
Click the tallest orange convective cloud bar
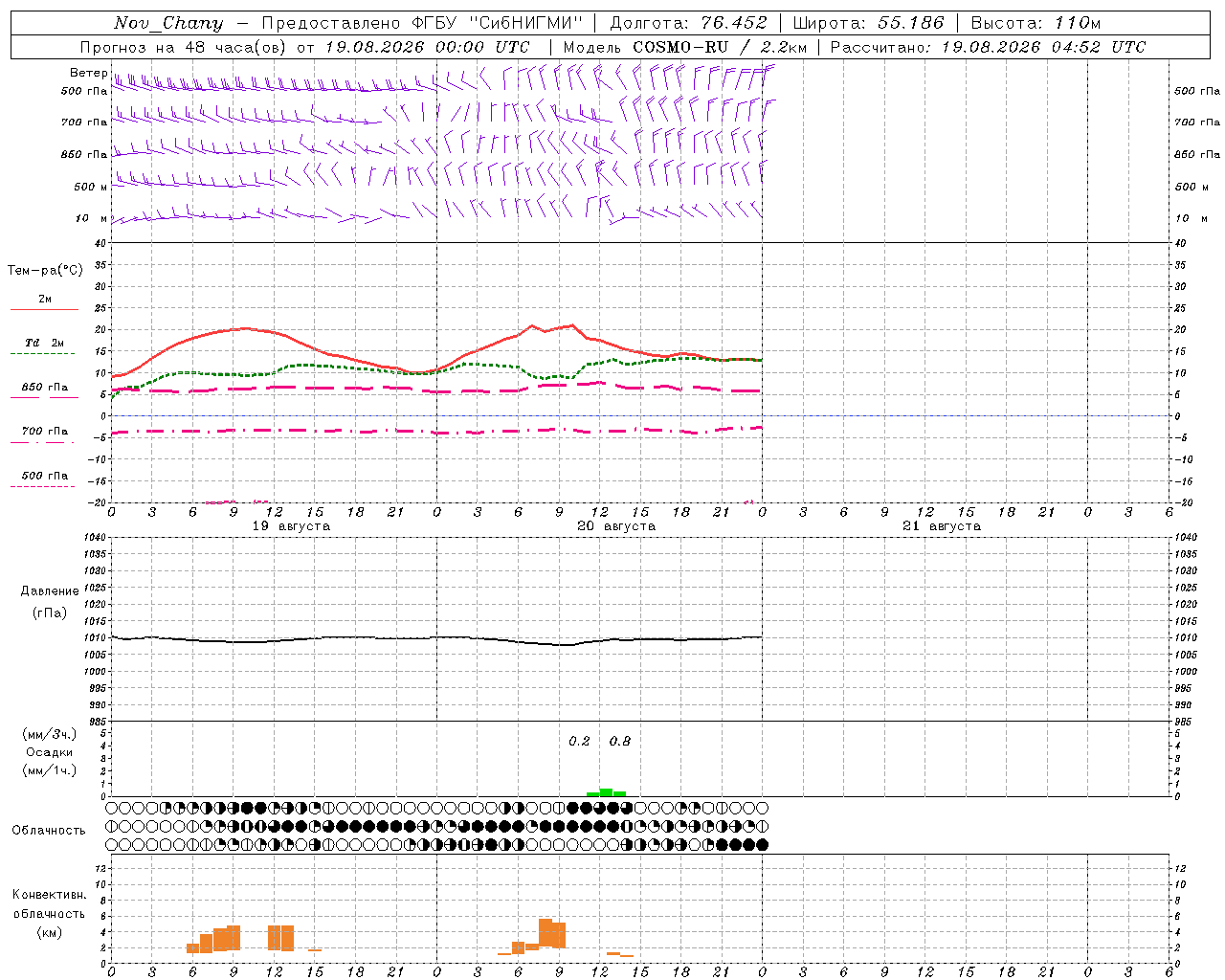tap(546, 933)
